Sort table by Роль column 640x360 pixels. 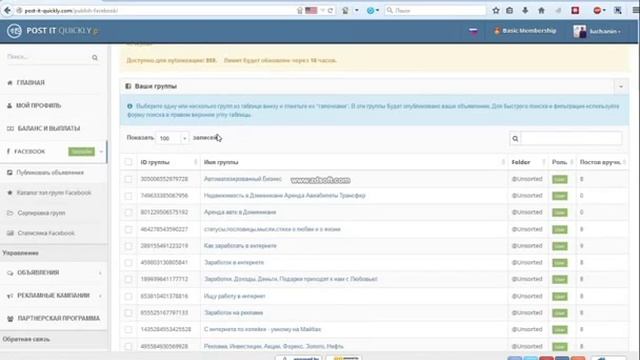coord(562,162)
